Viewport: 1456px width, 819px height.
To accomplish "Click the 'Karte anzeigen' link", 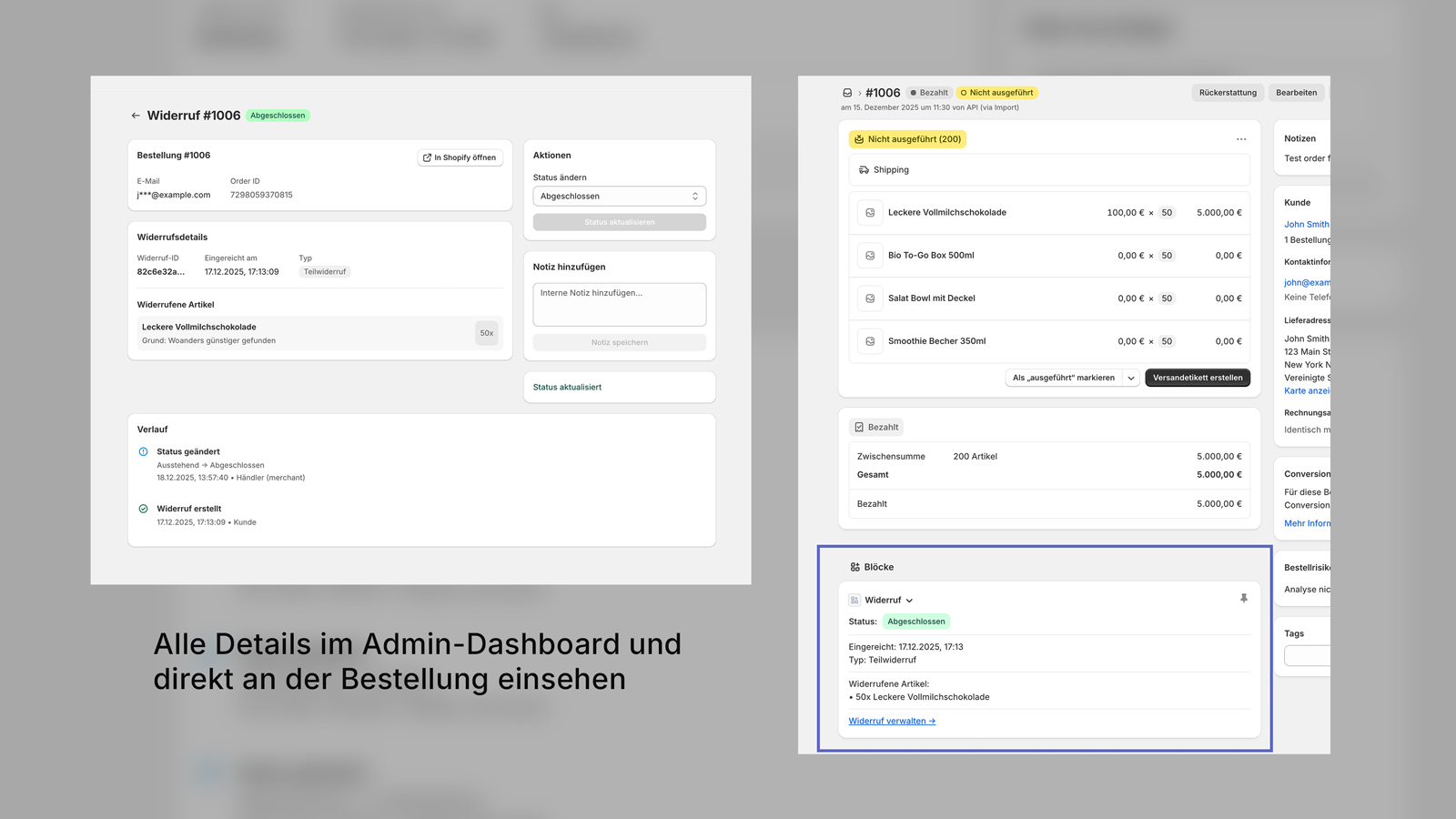I will [x=1308, y=390].
